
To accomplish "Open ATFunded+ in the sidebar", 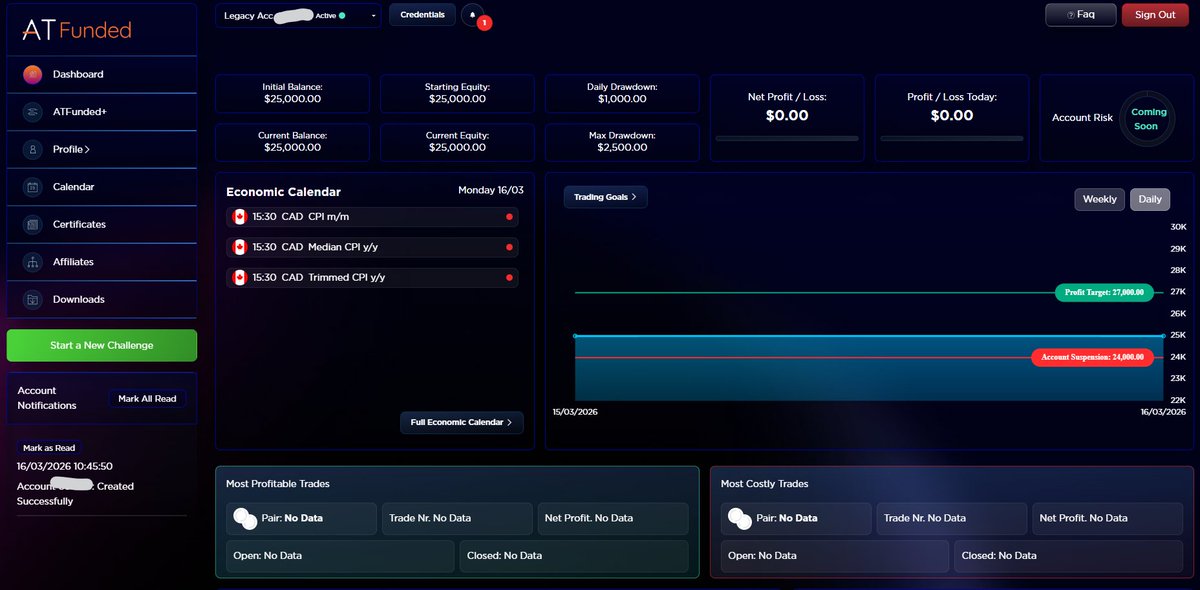I will (104, 112).
